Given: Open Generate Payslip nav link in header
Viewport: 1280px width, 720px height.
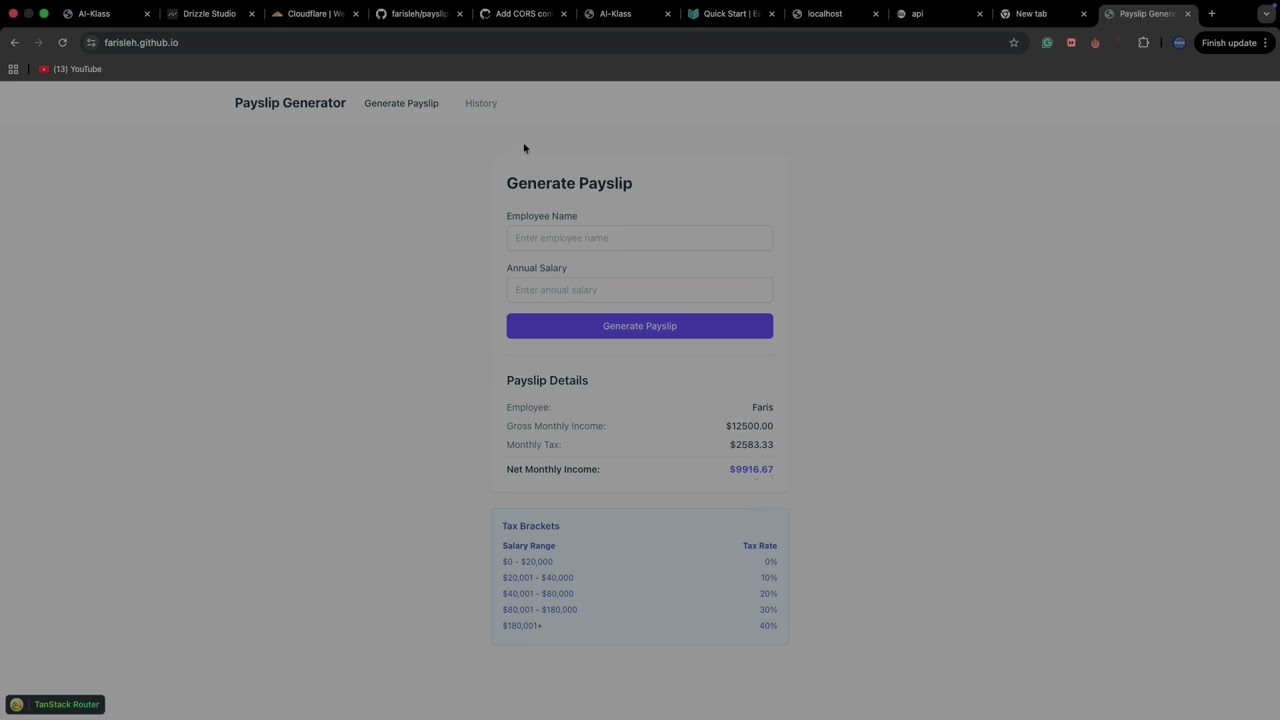Looking at the screenshot, I should (401, 103).
